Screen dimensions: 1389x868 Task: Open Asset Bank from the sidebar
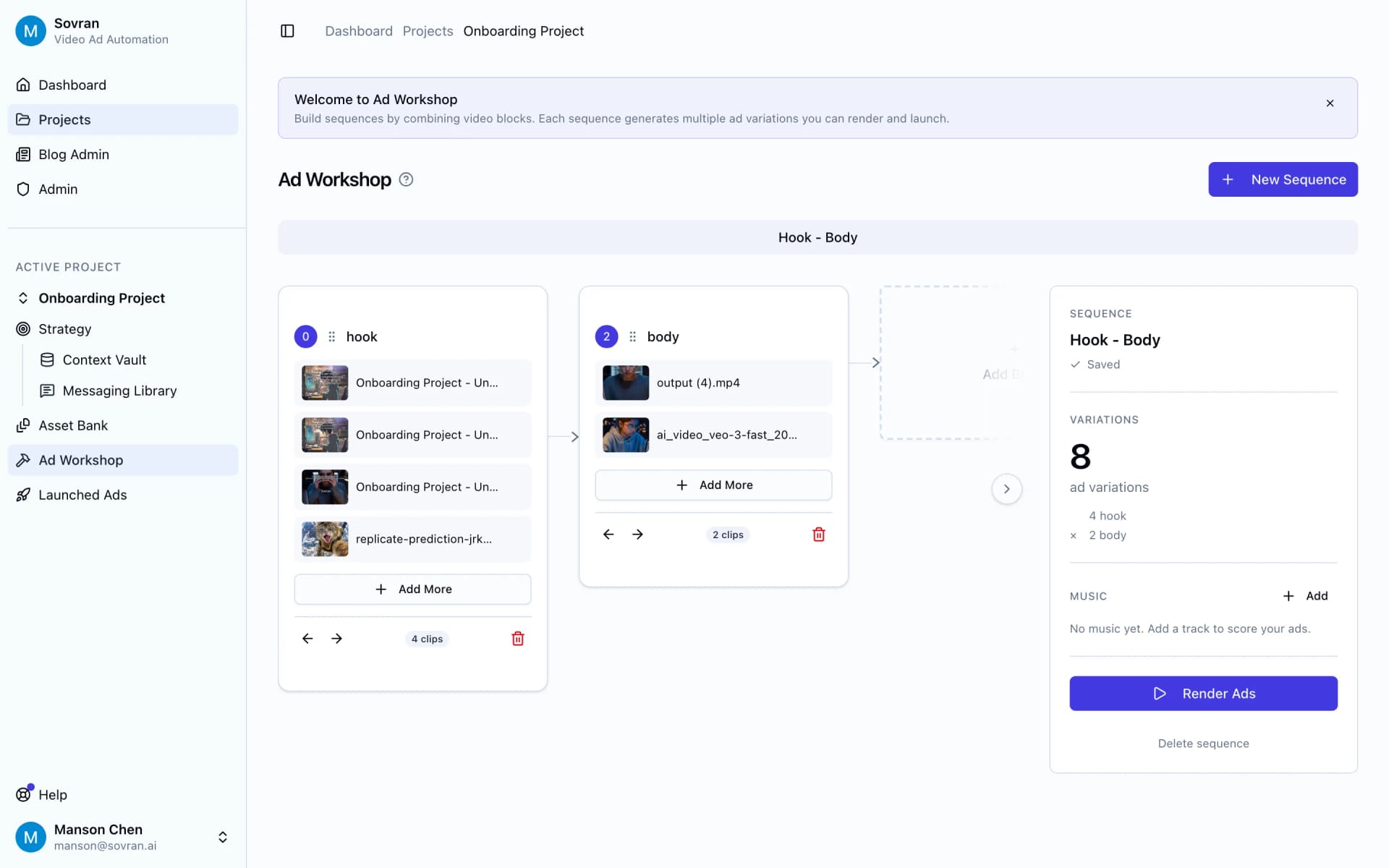coord(72,425)
